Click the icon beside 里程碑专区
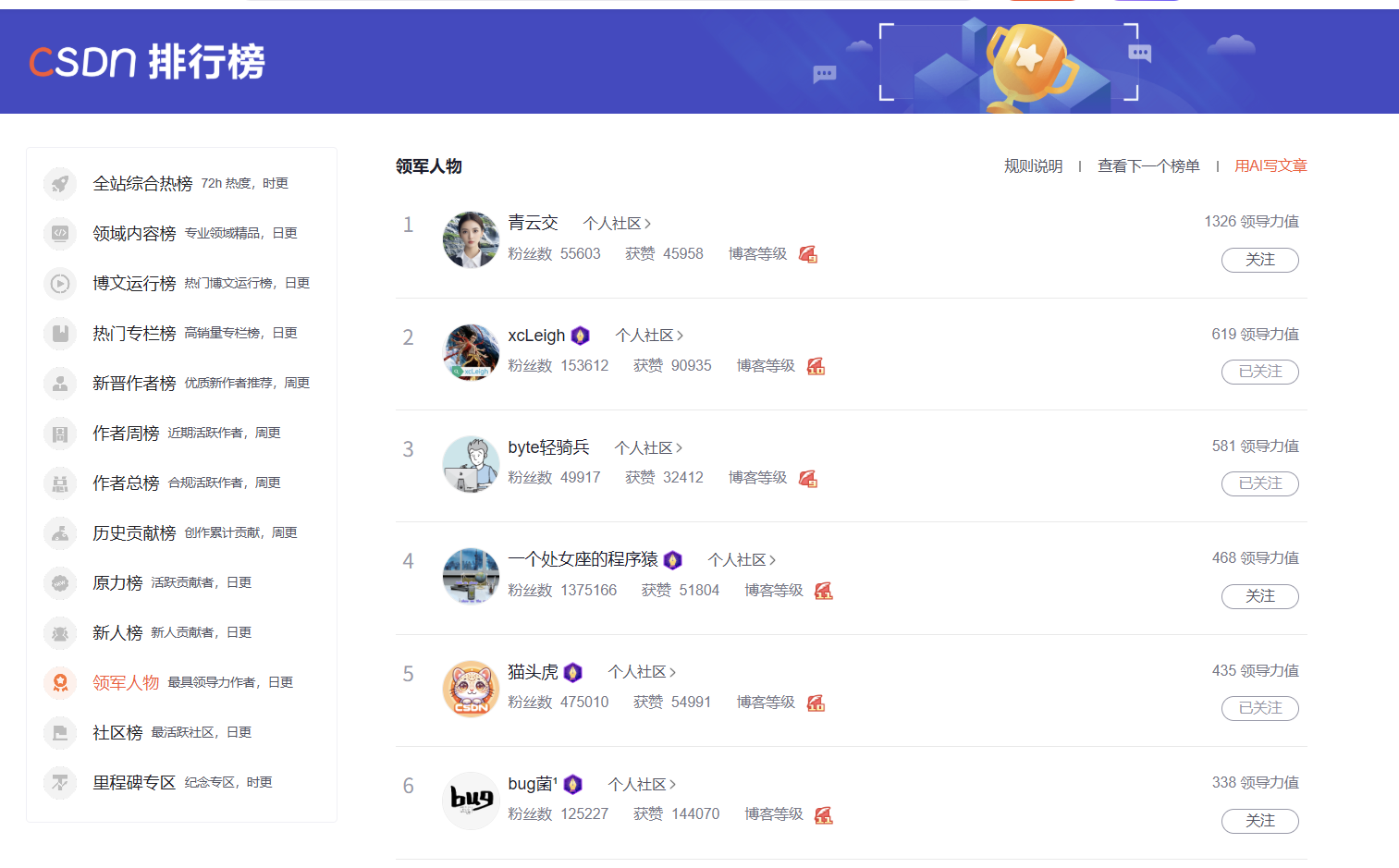Screen dimensions: 1399x868 tap(60, 782)
